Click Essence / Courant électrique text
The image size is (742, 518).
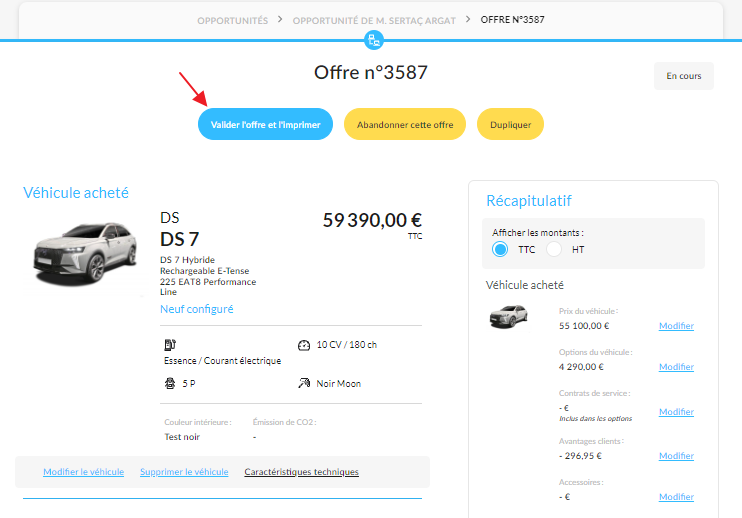pos(222,360)
